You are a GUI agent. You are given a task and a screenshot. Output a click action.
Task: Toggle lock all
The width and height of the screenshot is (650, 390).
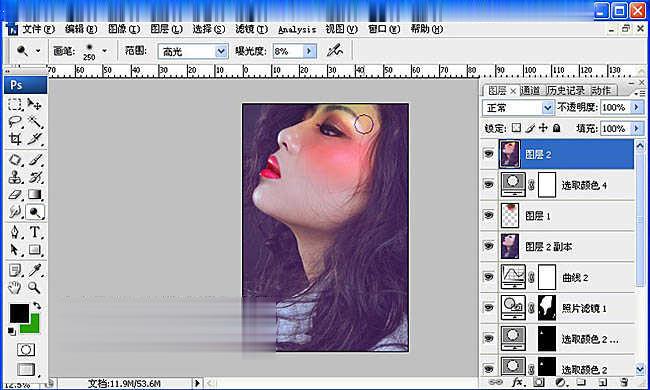point(557,128)
